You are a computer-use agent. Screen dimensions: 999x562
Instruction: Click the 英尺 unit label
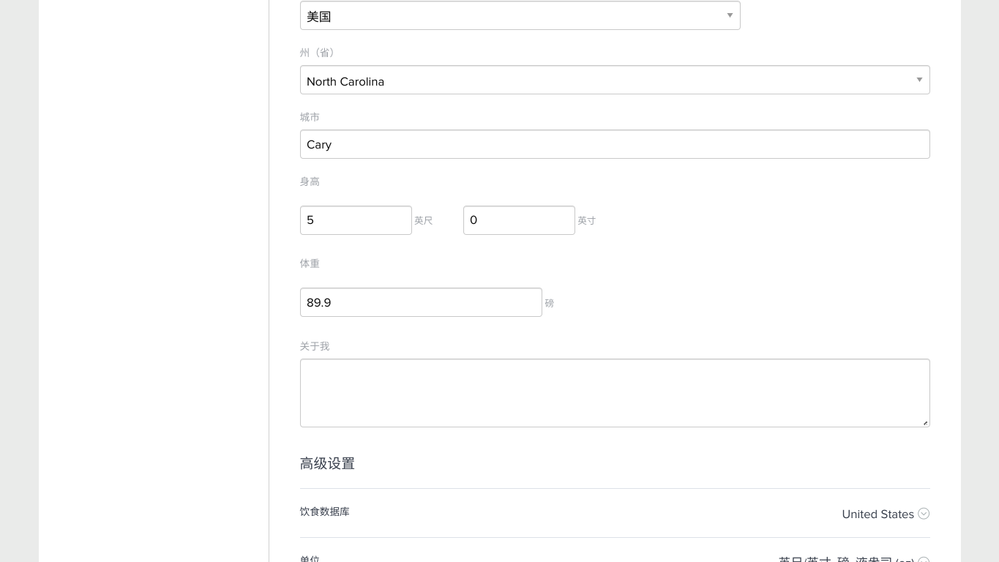(423, 221)
